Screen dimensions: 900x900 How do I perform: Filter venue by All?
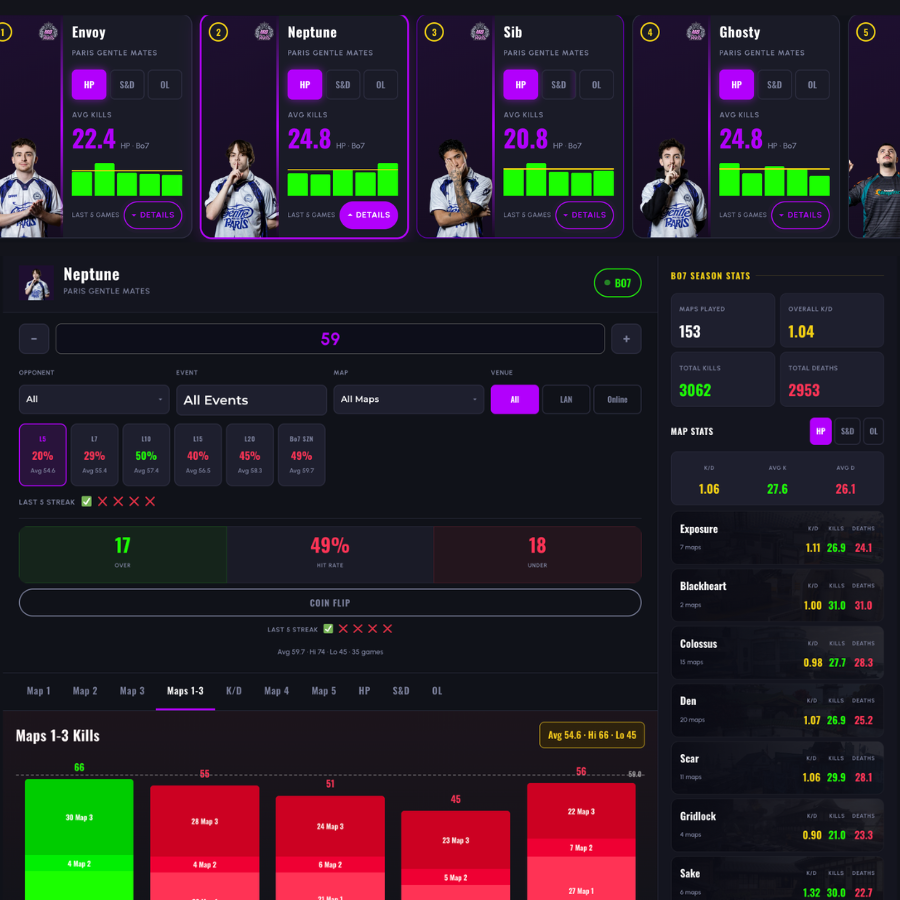pos(515,399)
